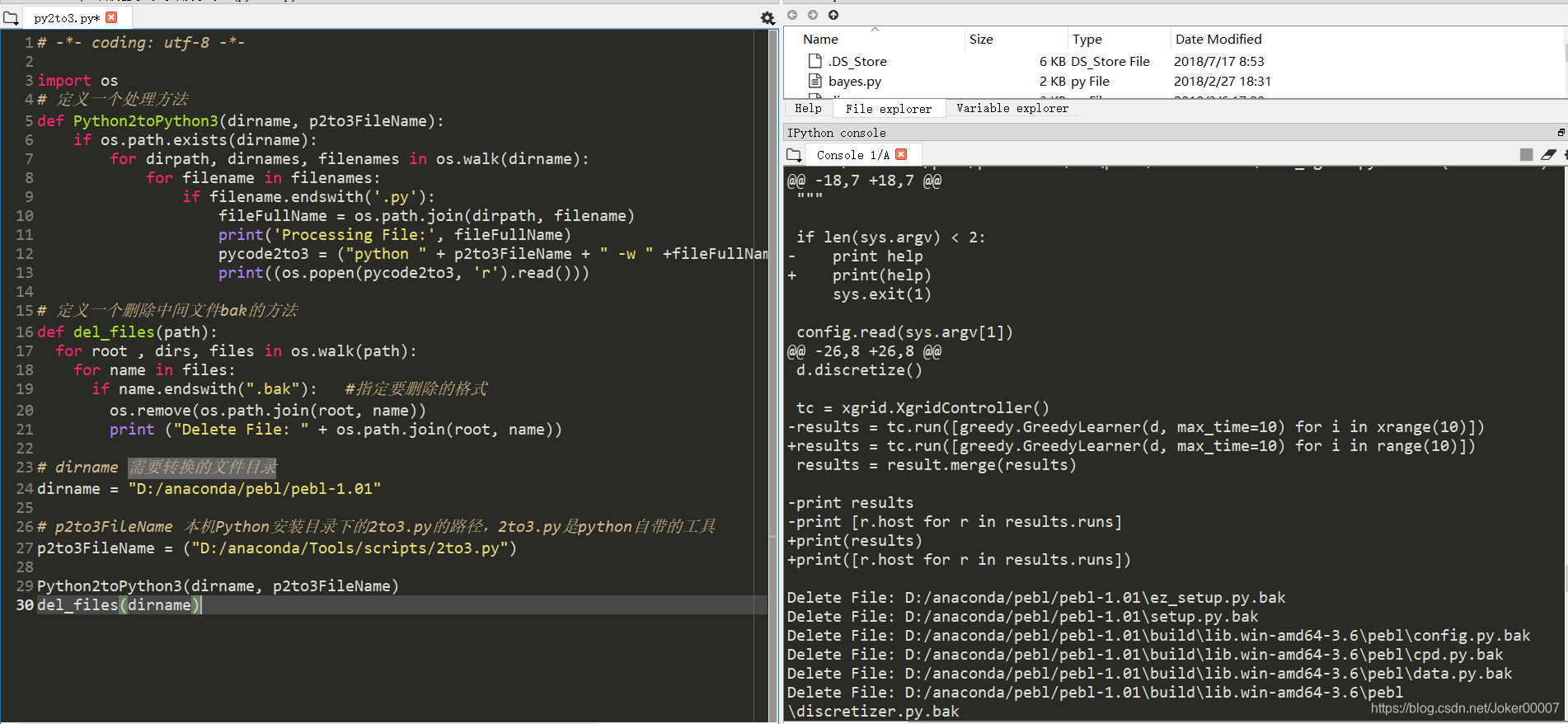1568x724 pixels.
Task: Click line 3 'import os' in editor
Action: [x=77, y=80]
